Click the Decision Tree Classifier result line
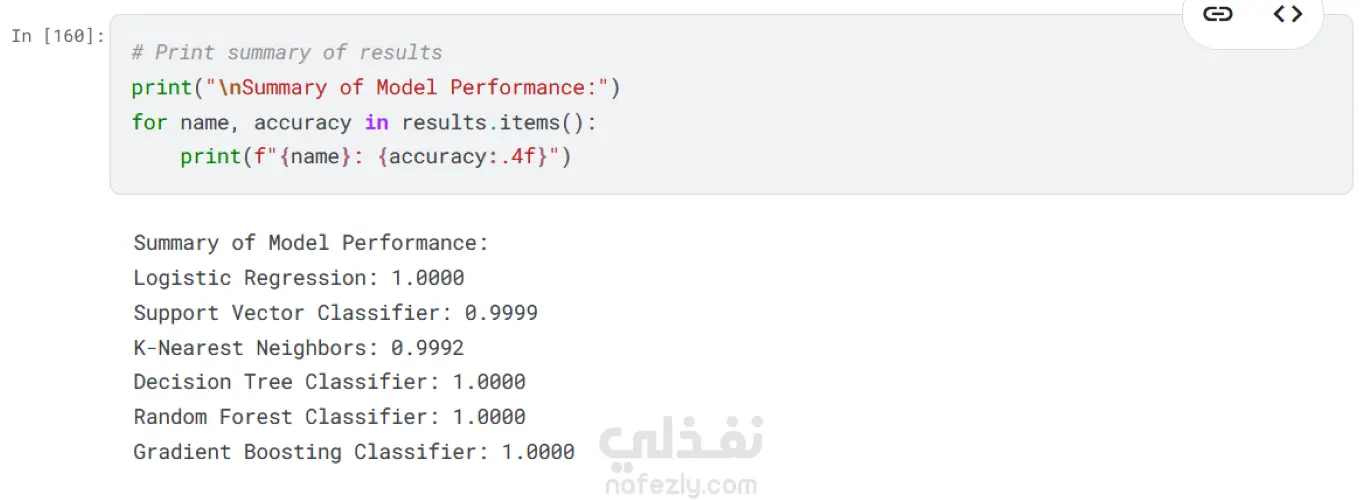Image resolution: width=1362 pixels, height=500 pixels. 329,382
